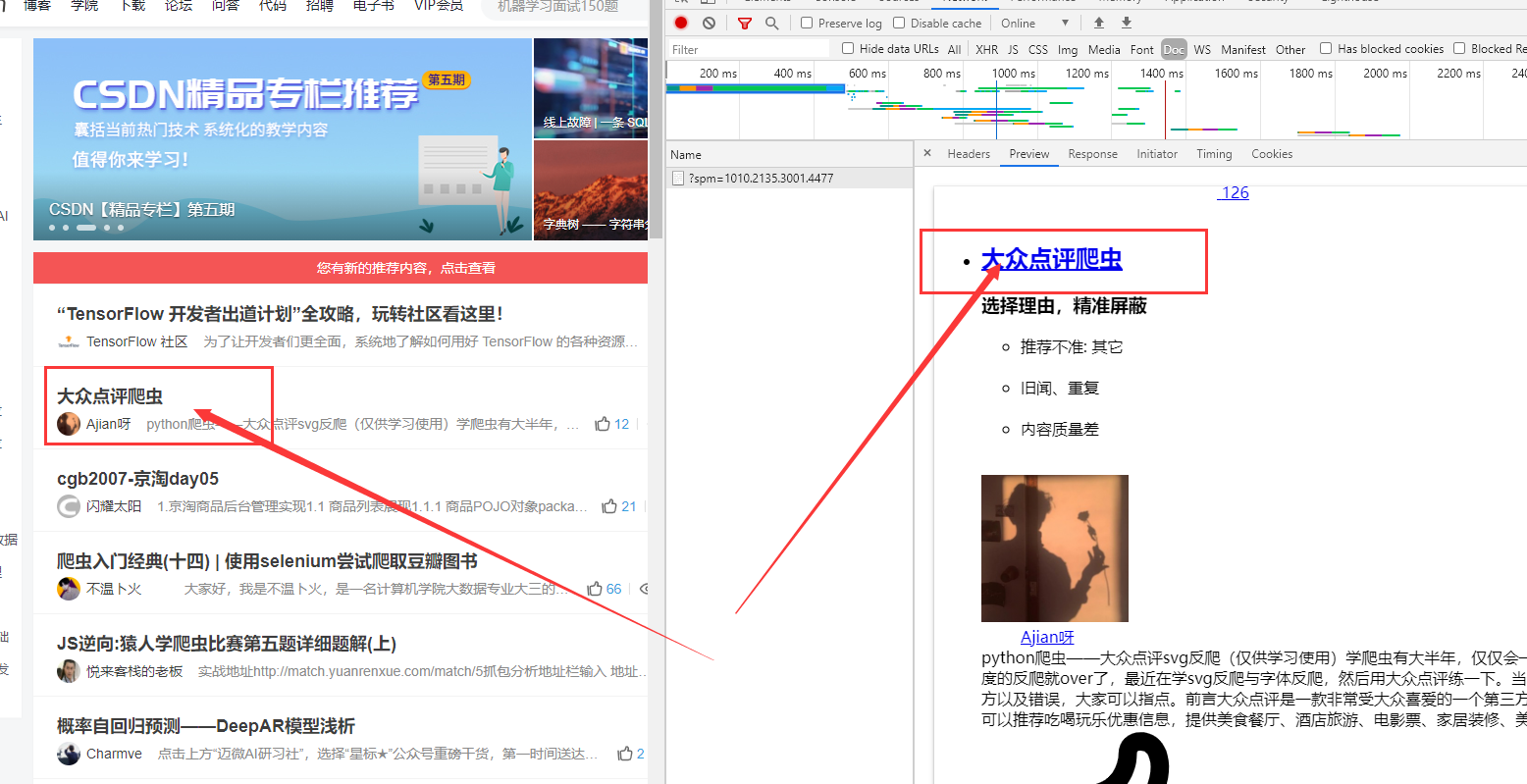Click author link Ajian呀 in Preview pane
The image size is (1527, 784).
point(1047,637)
